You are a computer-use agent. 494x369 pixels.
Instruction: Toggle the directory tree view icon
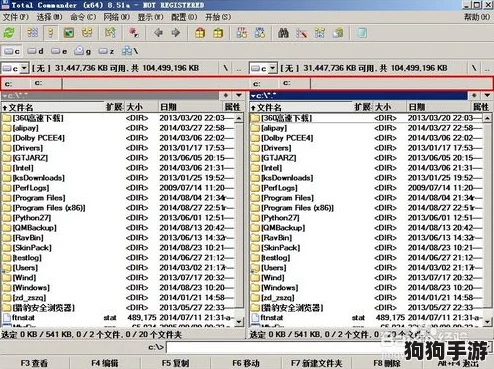[87, 33]
